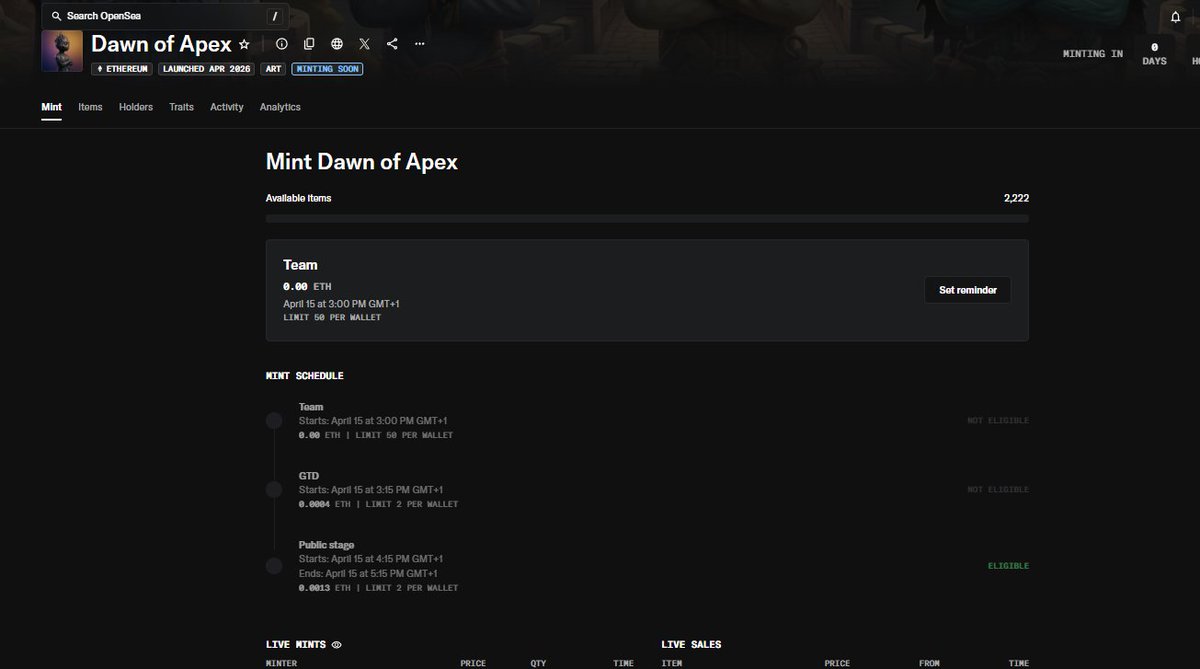Click NOT ELIGIBLE label beside GTD stage

click(x=997, y=490)
